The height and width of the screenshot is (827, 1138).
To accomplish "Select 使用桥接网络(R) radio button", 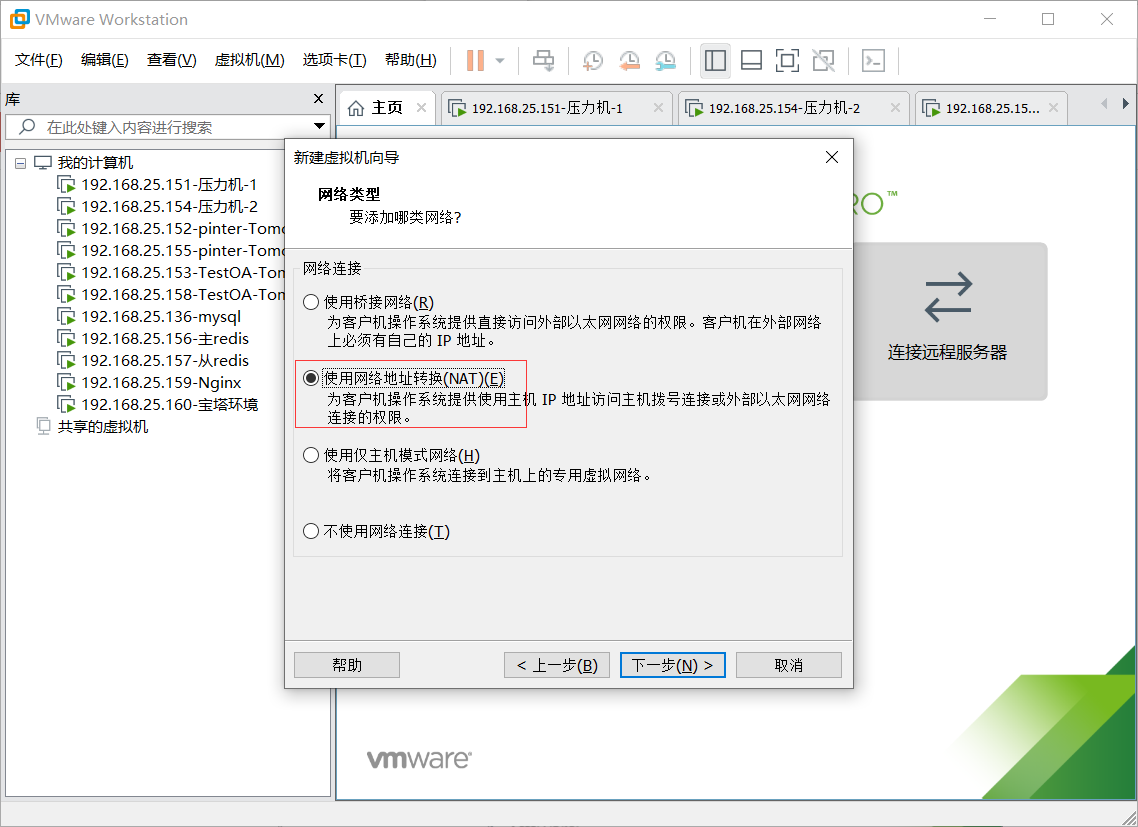I will pyautogui.click(x=311, y=302).
